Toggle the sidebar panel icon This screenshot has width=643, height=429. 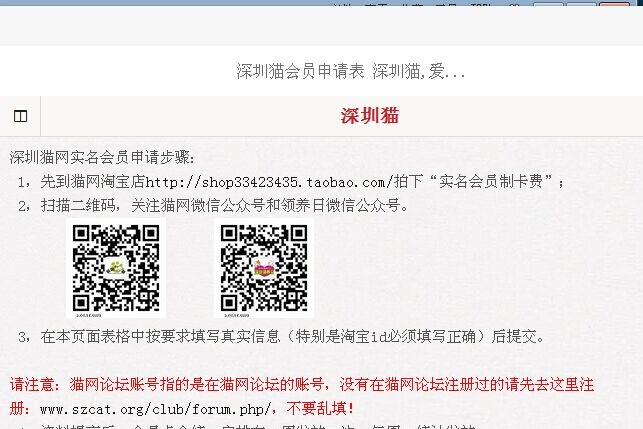click(x=21, y=116)
